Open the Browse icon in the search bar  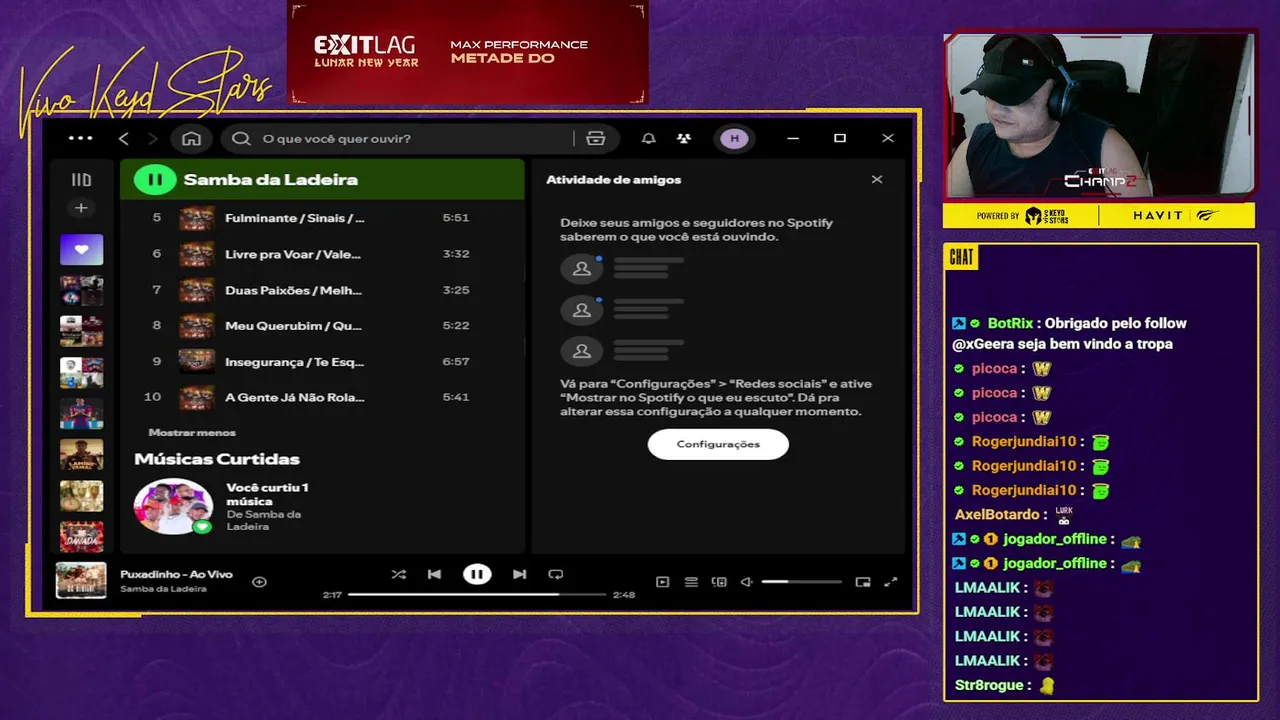pos(596,138)
